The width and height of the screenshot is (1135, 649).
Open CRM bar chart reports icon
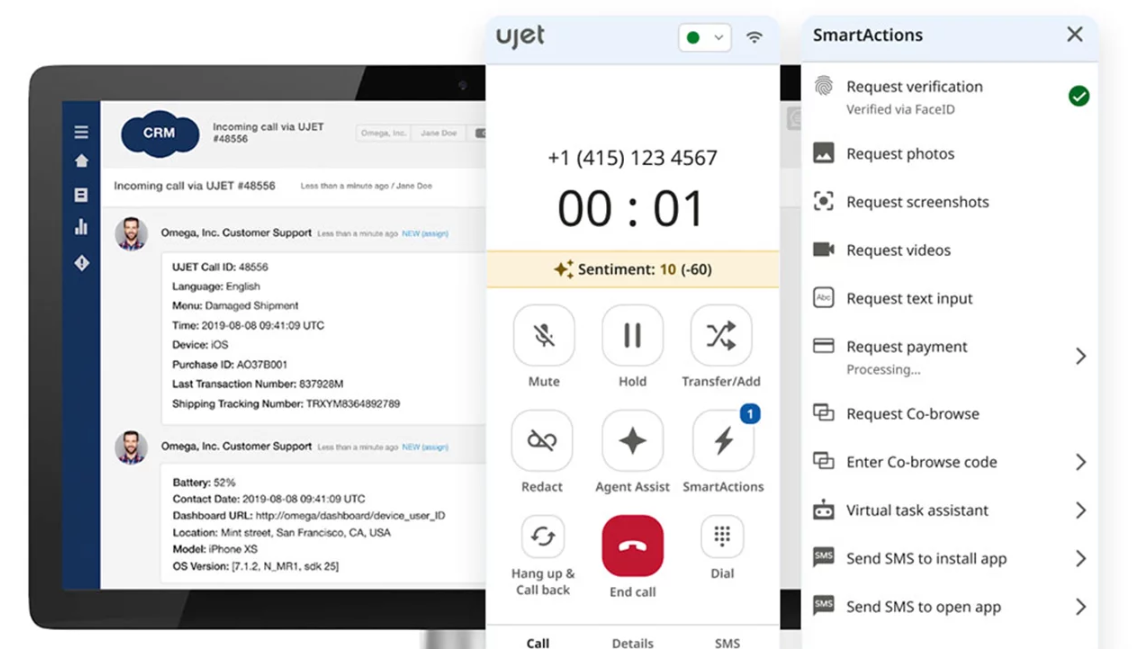[81, 227]
